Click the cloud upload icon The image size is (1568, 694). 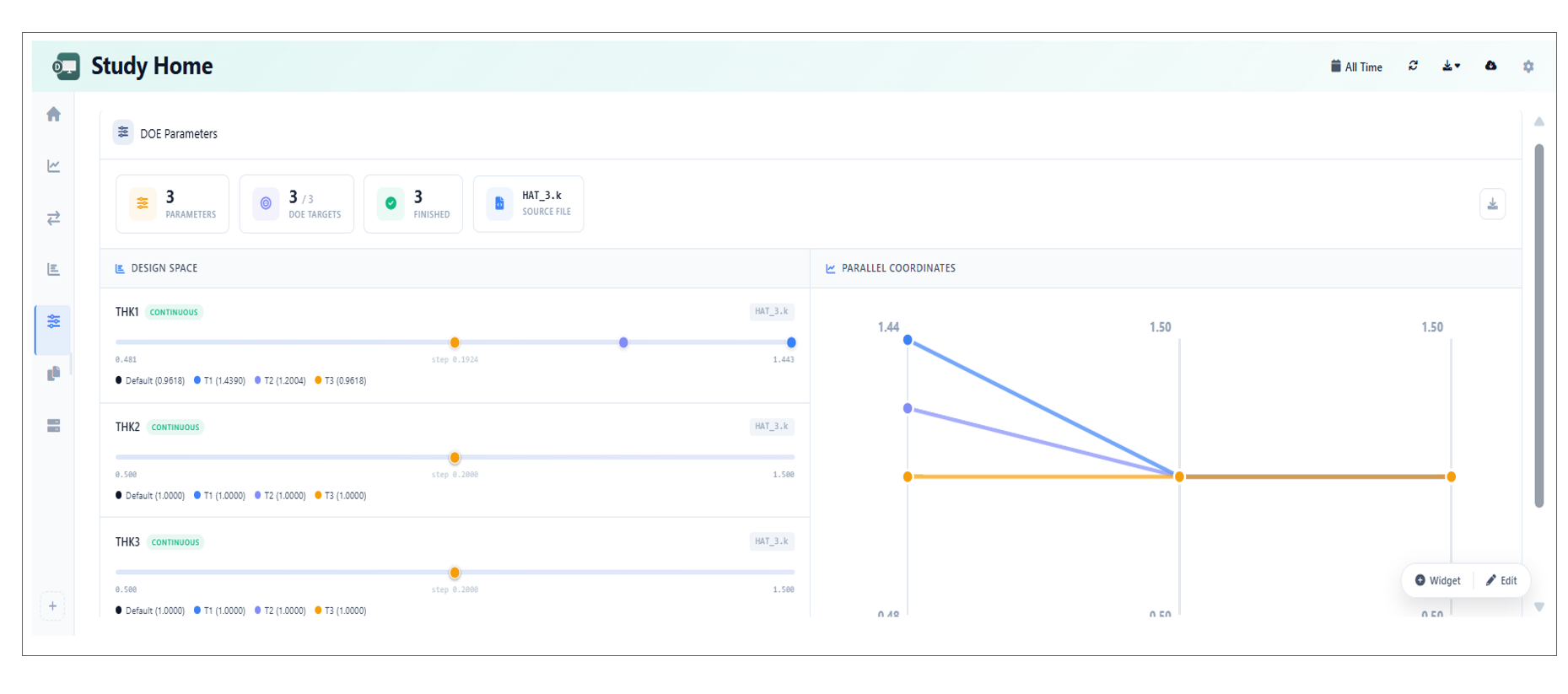click(1490, 66)
